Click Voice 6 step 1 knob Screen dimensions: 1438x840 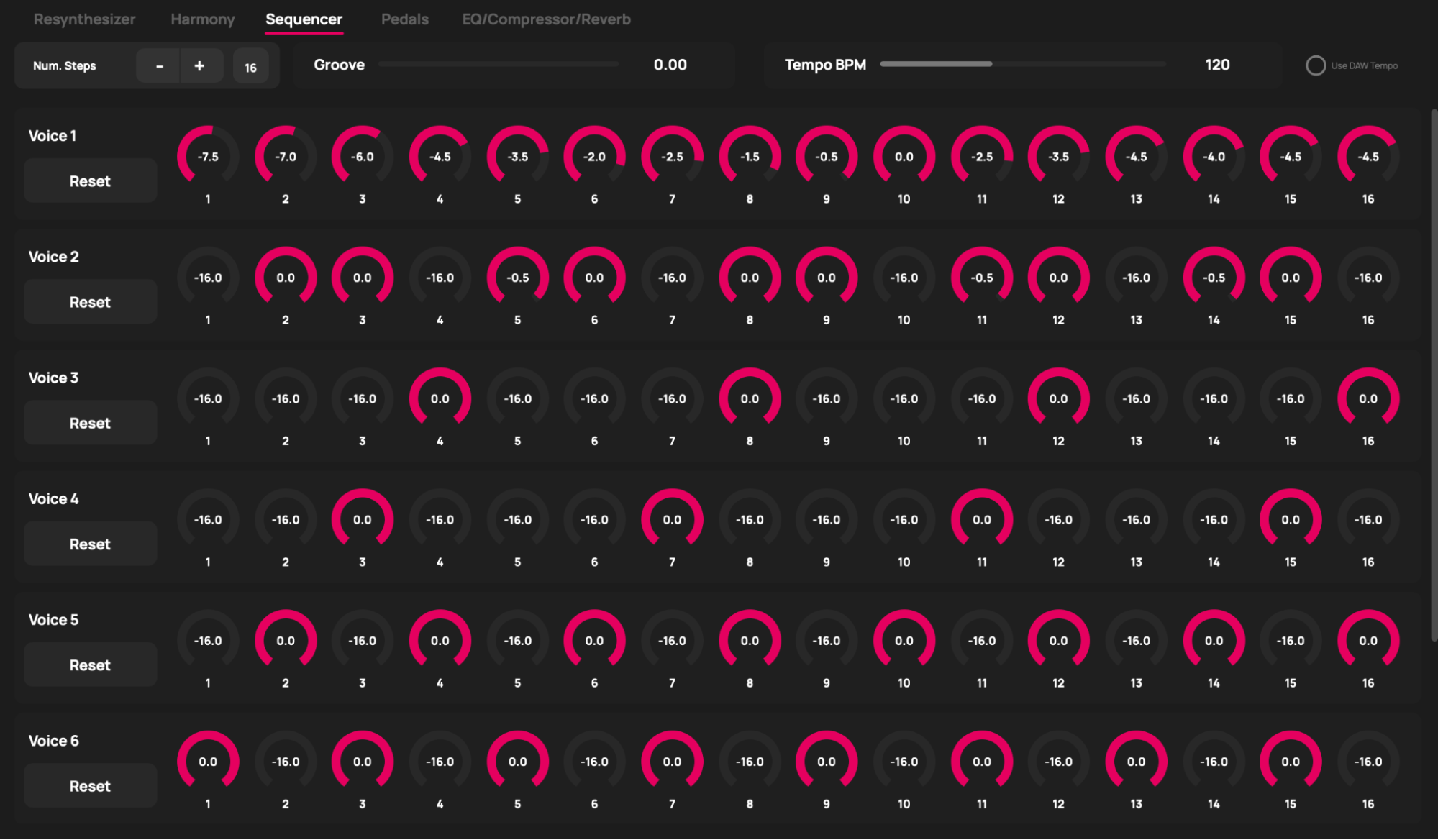coord(208,762)
